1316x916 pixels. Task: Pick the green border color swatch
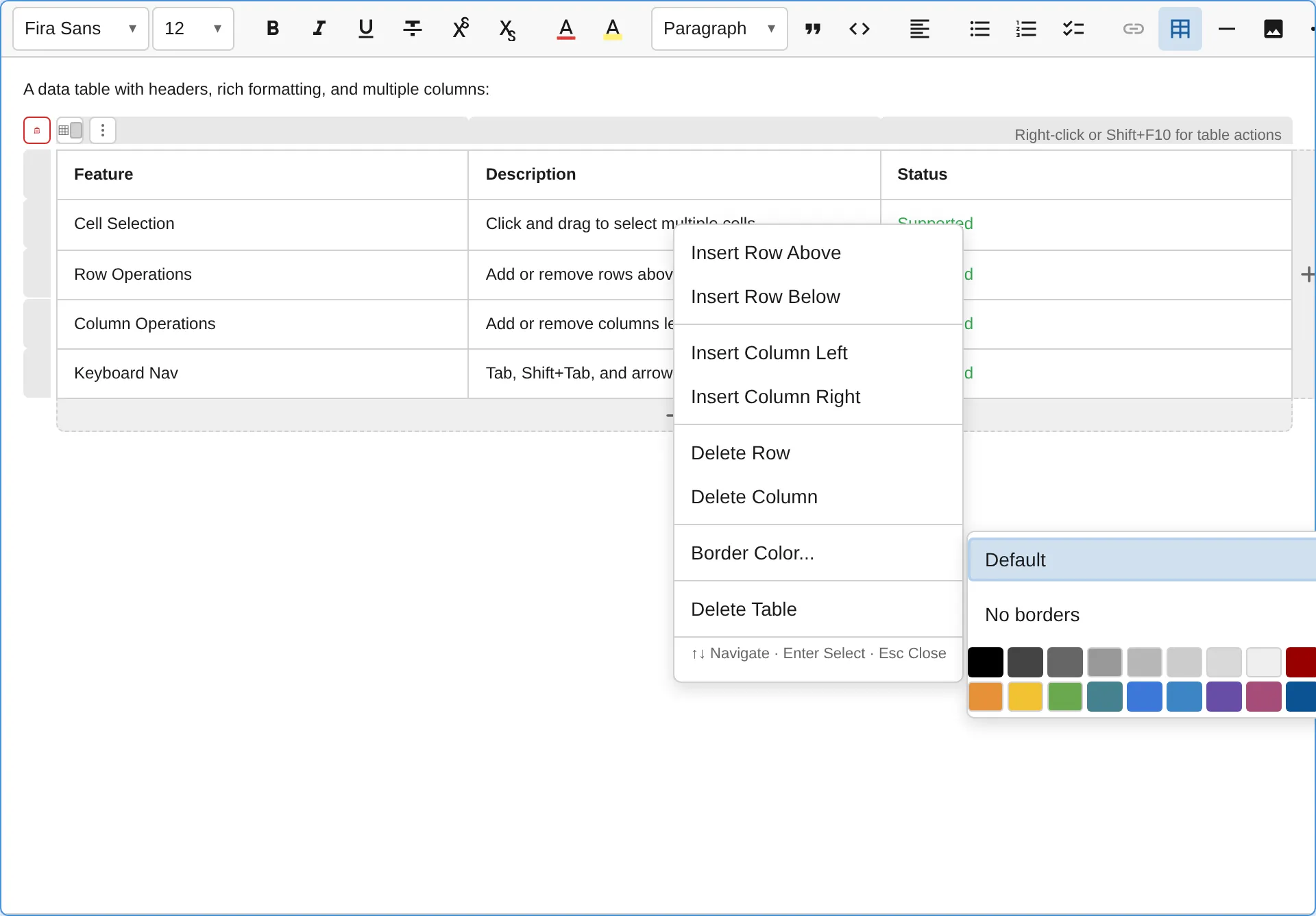tap(1065, 696)
